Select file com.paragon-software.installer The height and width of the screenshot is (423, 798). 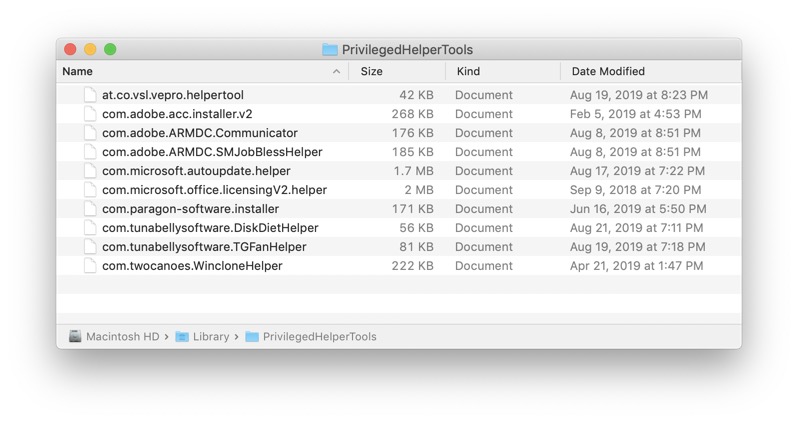(x=190, y=209)
